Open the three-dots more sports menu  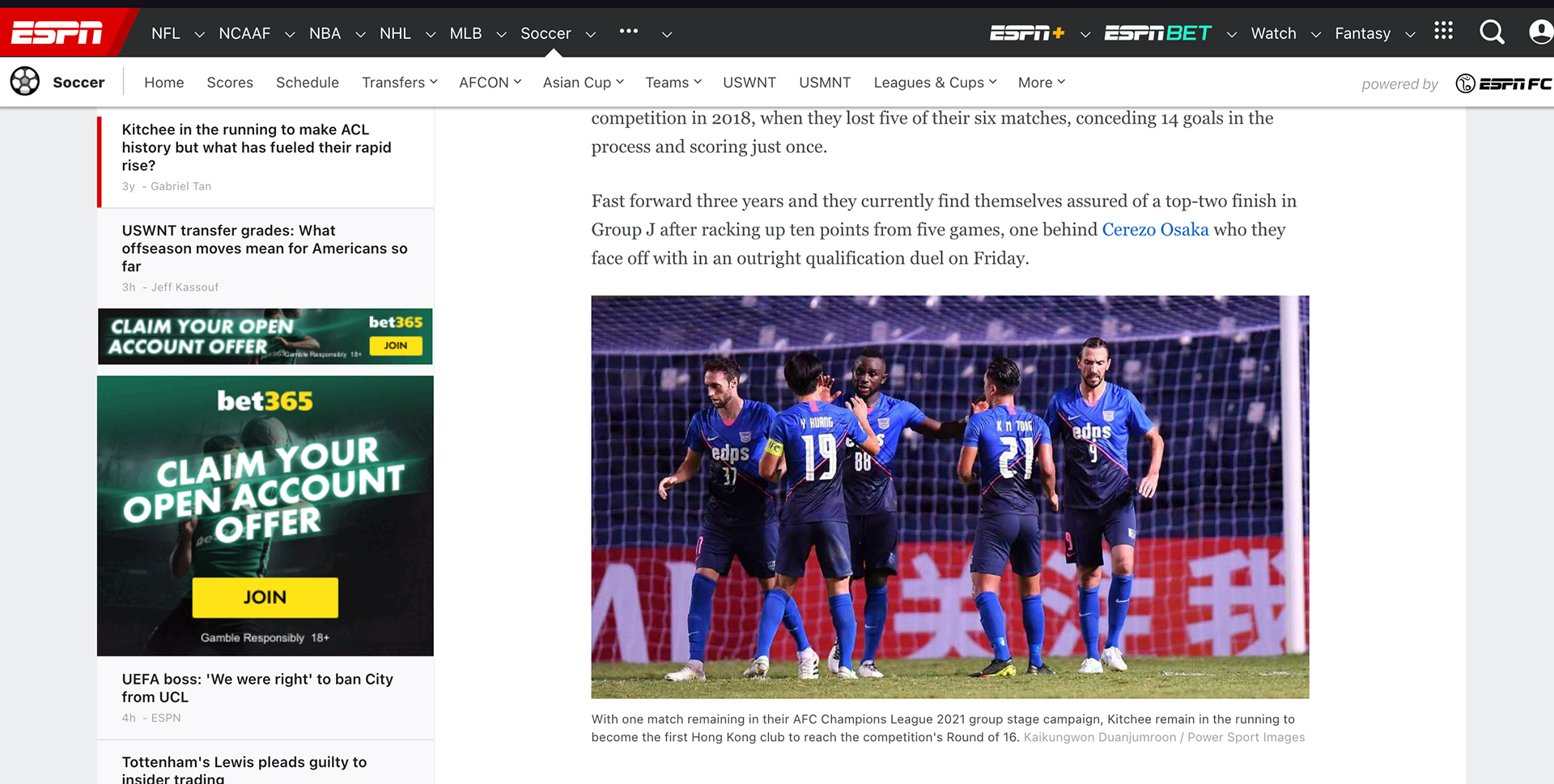pos(628,32)
